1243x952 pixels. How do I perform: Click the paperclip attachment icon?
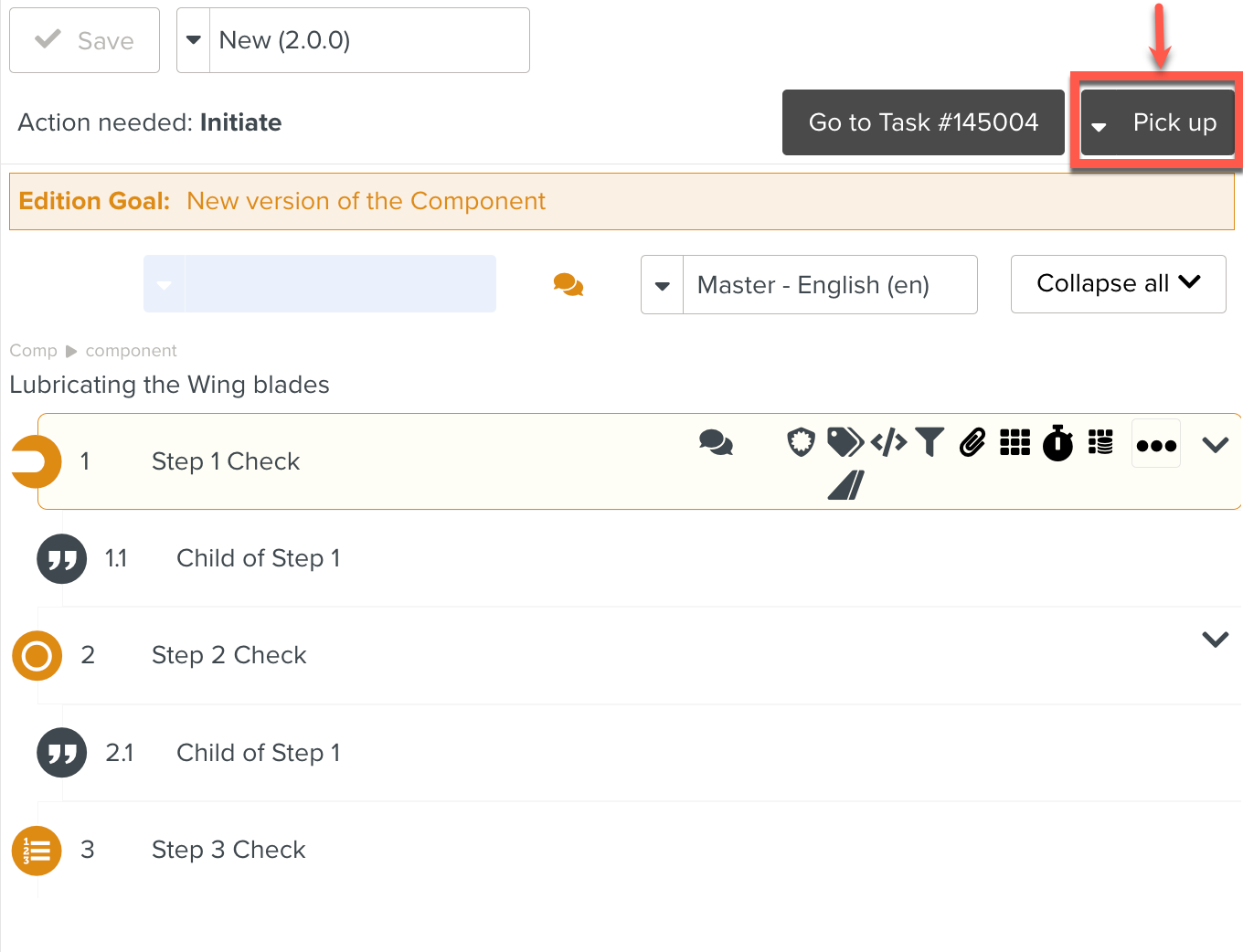tap(972, 443)
